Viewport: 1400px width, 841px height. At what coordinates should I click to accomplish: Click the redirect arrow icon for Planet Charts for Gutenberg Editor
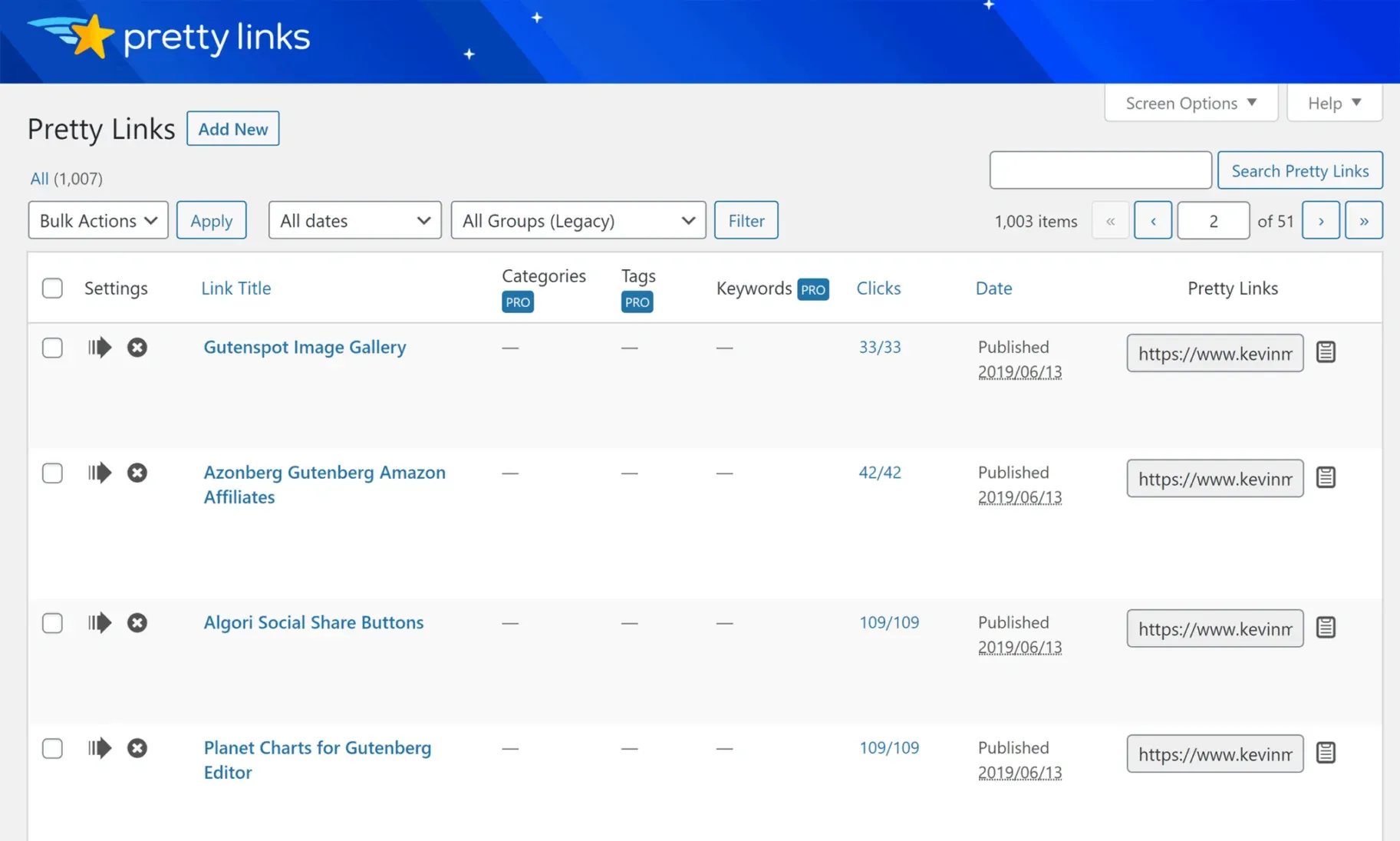[x=100, y=748]
